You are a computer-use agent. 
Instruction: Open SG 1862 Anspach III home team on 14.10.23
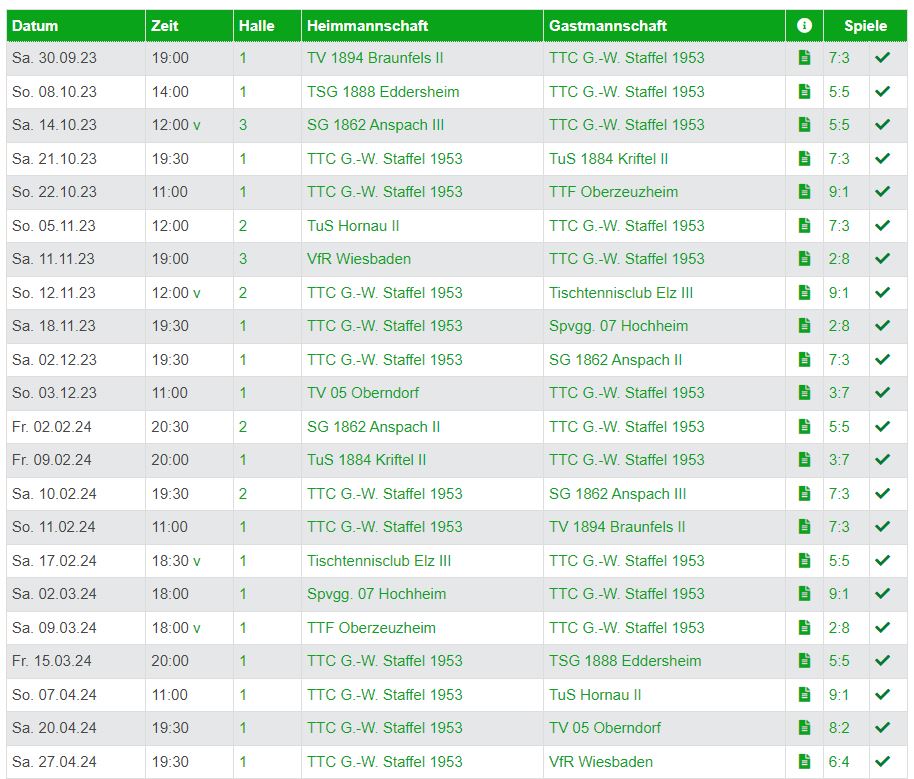[375, 125]
